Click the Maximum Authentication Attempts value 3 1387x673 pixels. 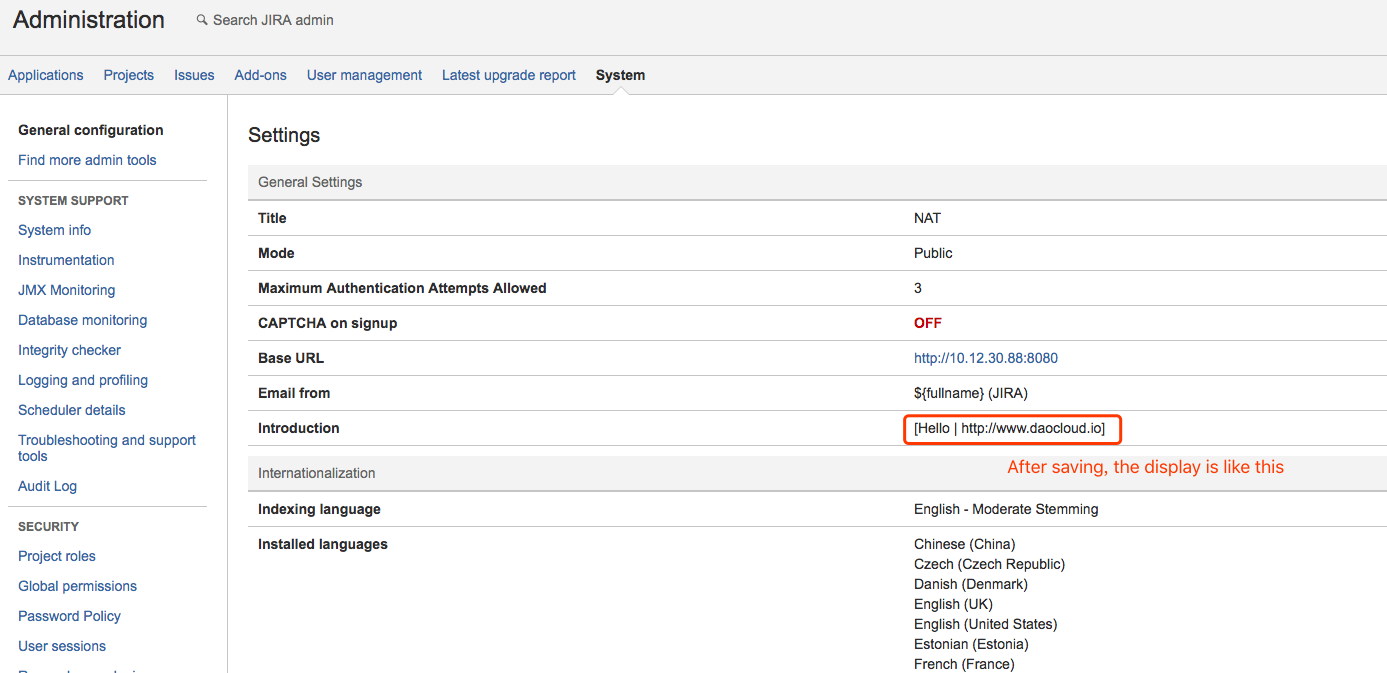pyautogui.click(x=918, y=288)
